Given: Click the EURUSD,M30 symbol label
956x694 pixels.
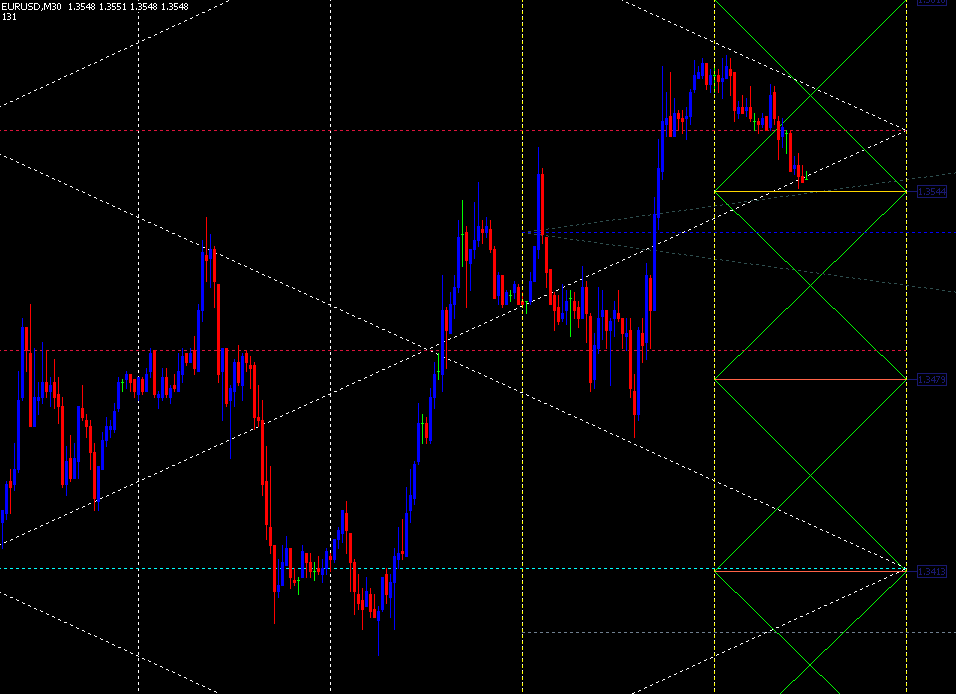Looking at the screenshot, I should click(x=32, y=7).
